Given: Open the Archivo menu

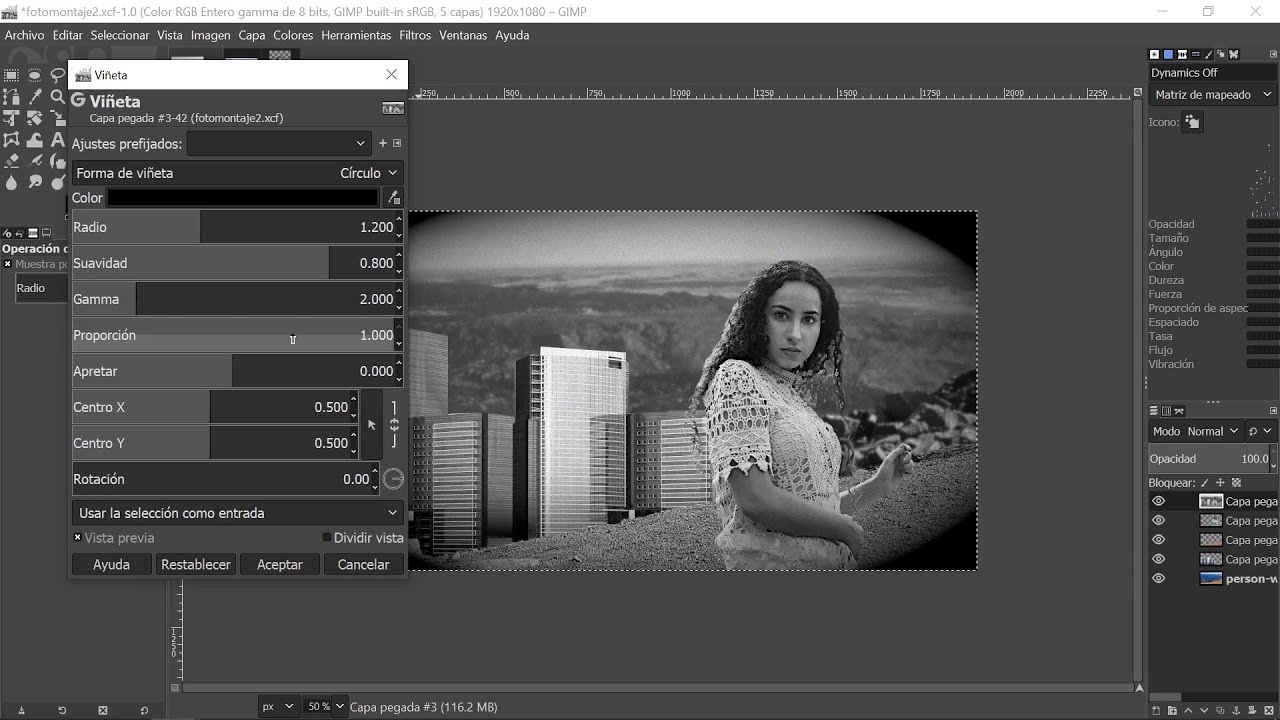Looking at the screenshot, I should coord(24,35).
